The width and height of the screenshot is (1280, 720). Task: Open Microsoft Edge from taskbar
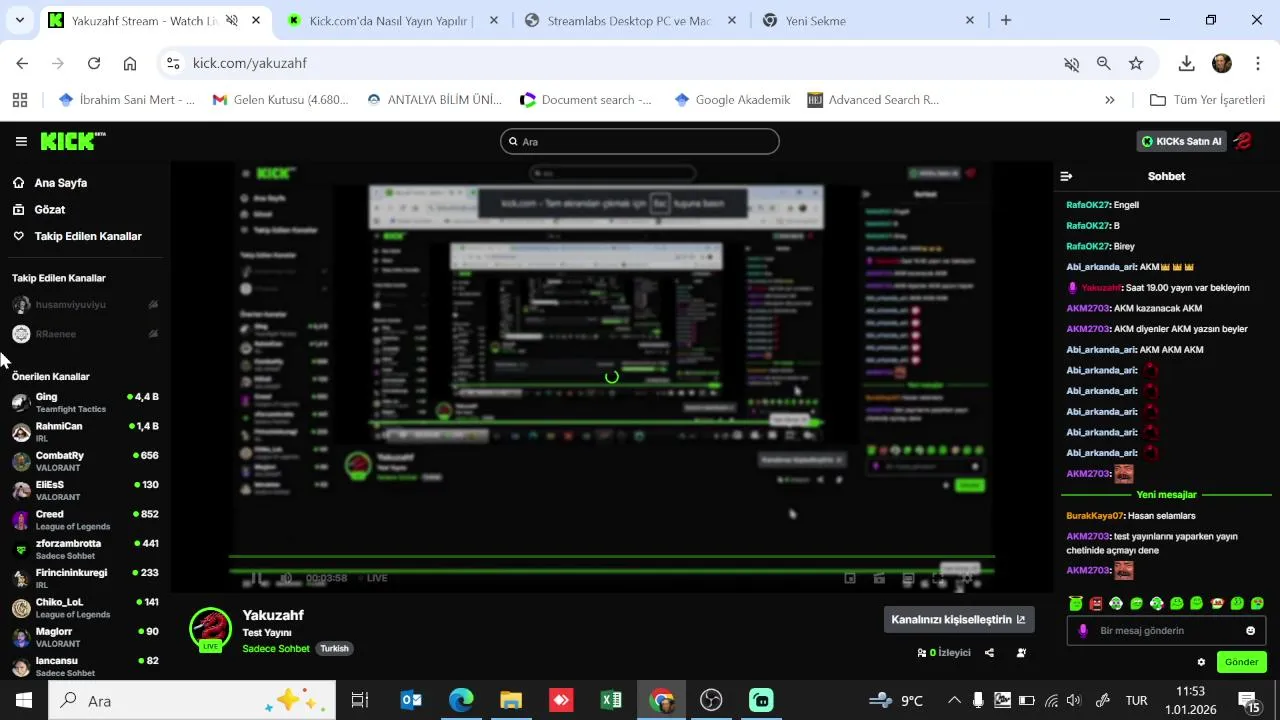coord(461,700)
